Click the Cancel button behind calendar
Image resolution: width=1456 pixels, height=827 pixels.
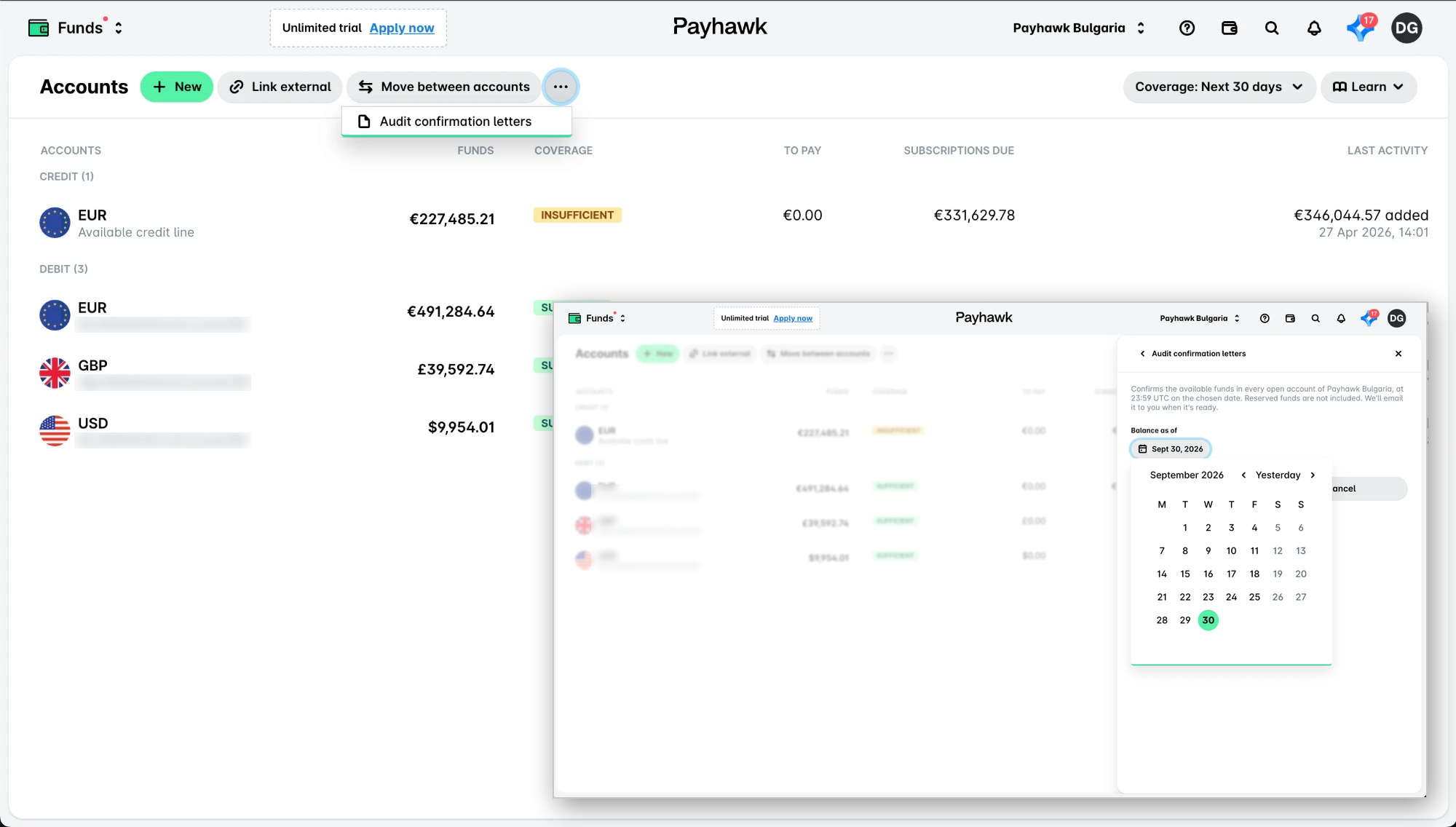(1369, 488)
